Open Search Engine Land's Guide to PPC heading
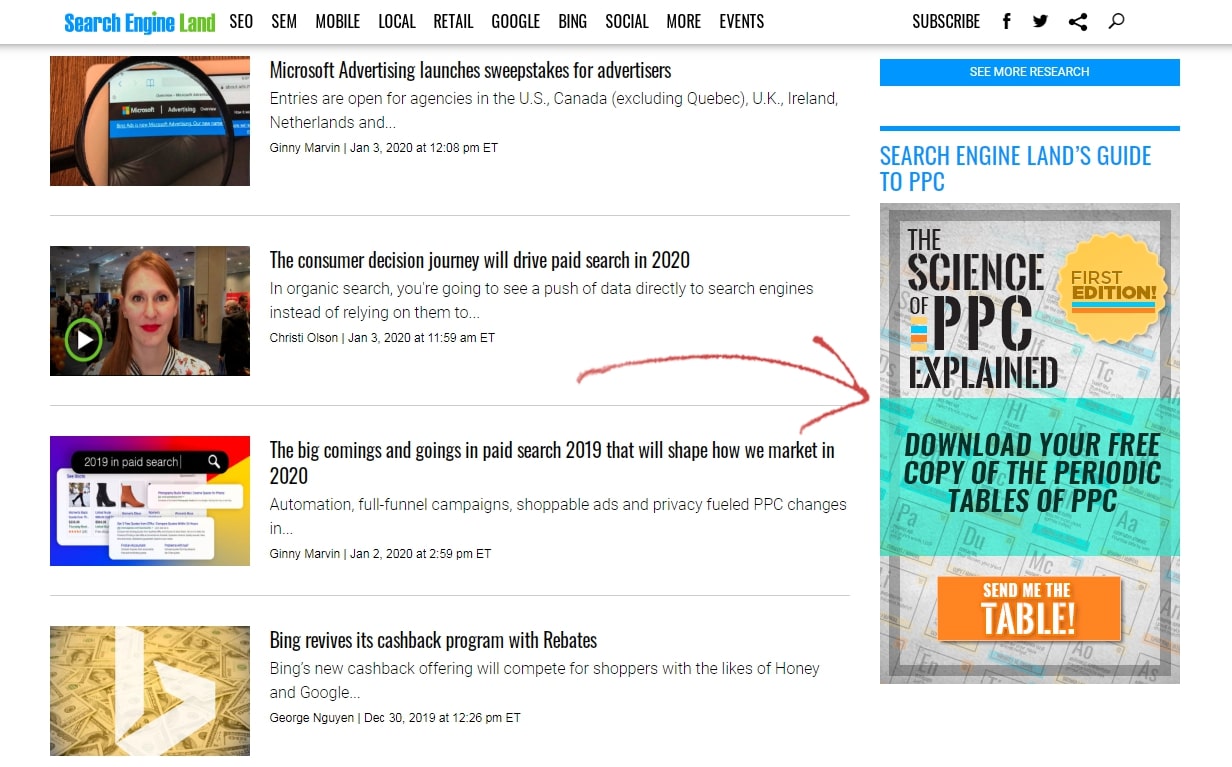 coord(1016,168)
